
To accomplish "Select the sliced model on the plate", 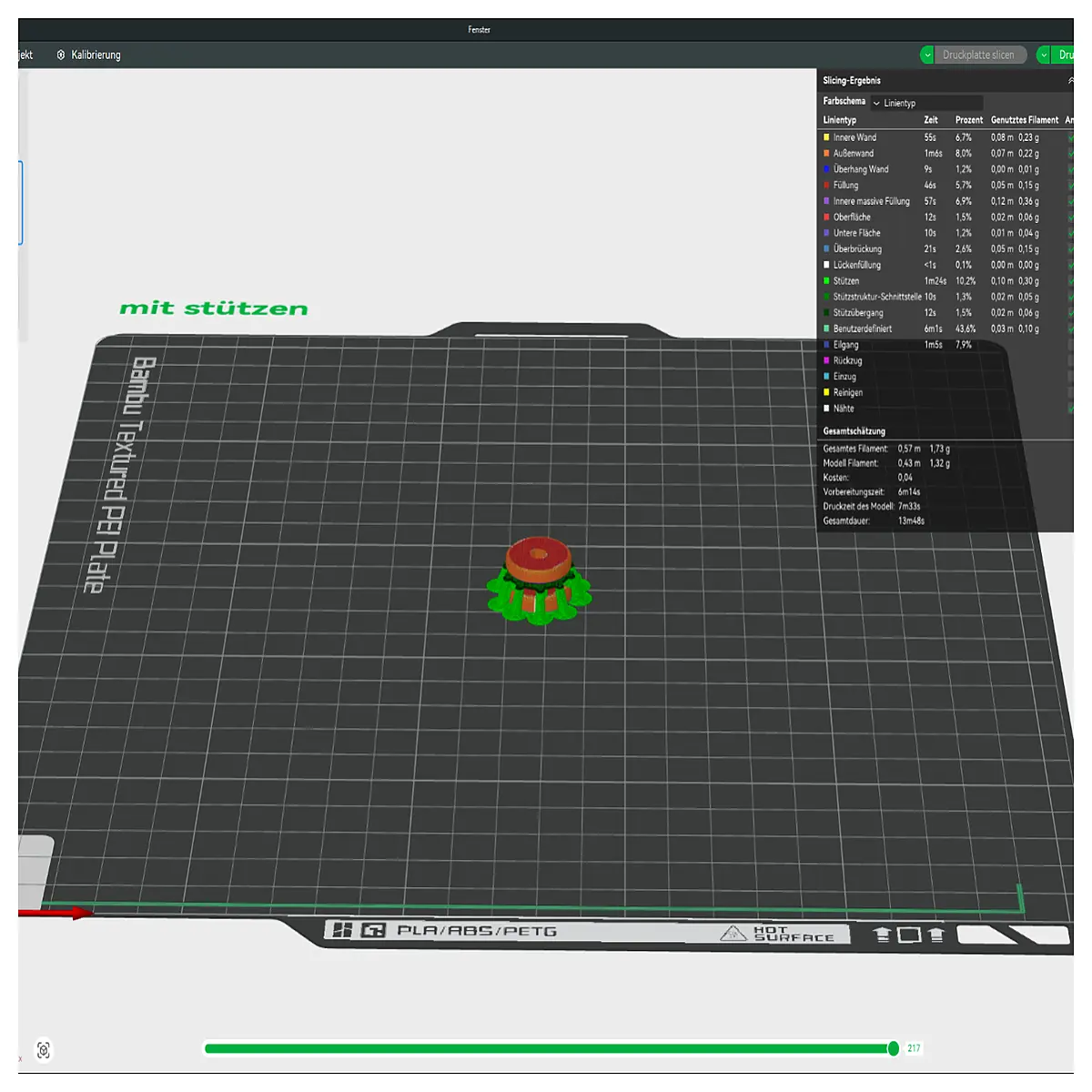I will (x=539, y=581).
